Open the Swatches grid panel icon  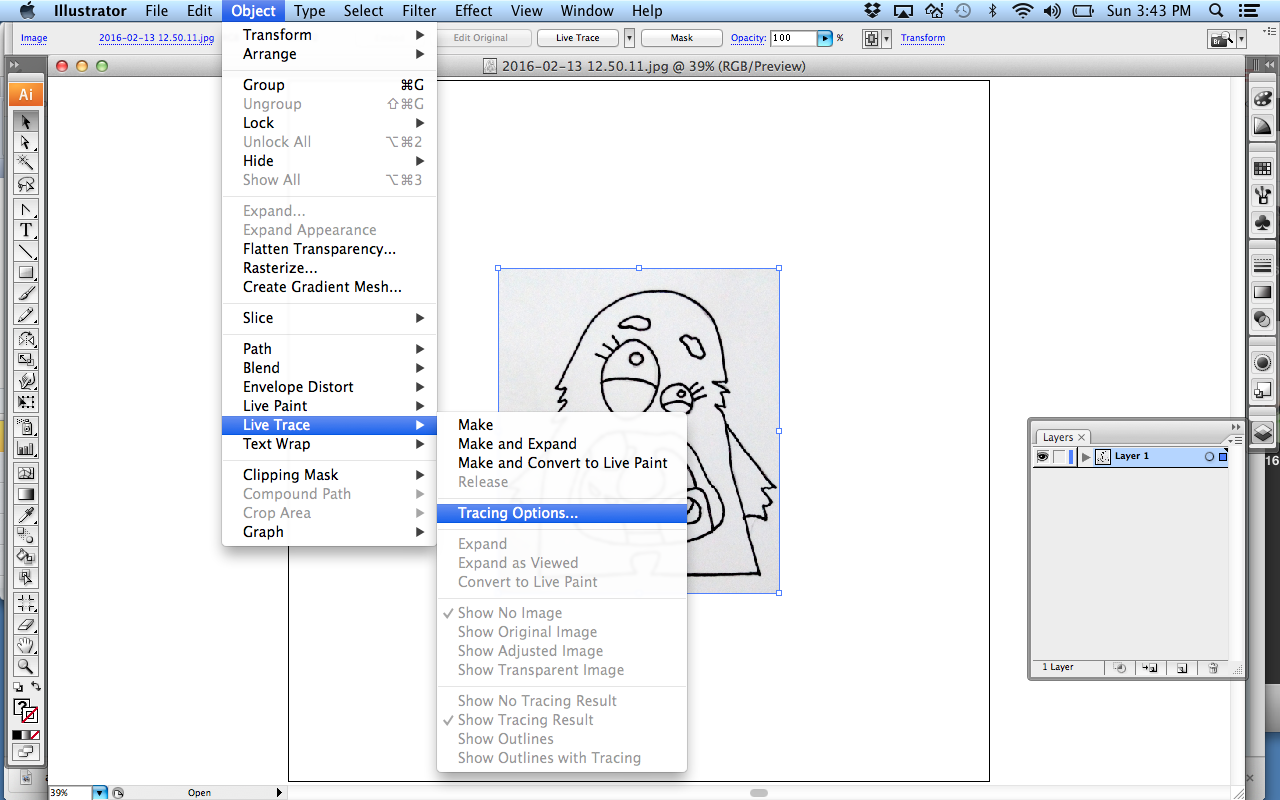coord(1262,168)
